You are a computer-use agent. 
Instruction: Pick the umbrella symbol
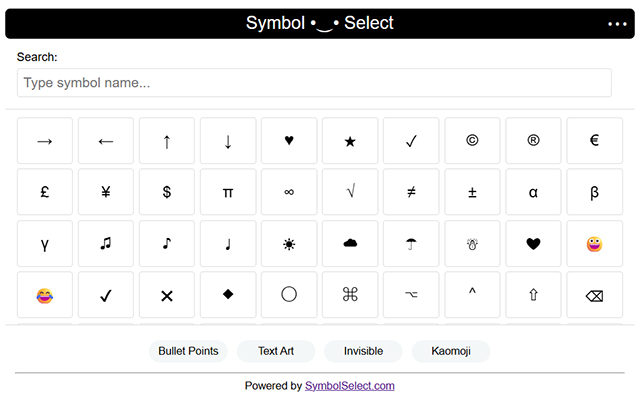(x=411, y=243)
